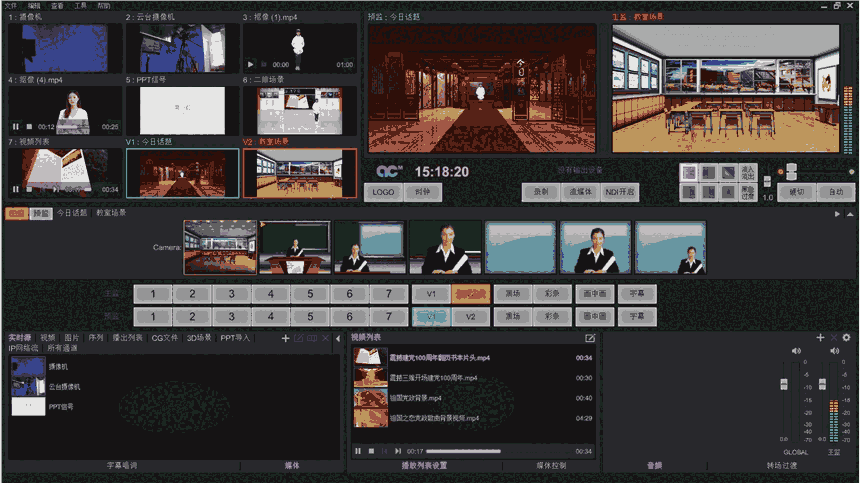The height and width of the screenshot is (483, 860).
Task: Toggle the LOGO overlay button
Action: click(x=384, y=192)
